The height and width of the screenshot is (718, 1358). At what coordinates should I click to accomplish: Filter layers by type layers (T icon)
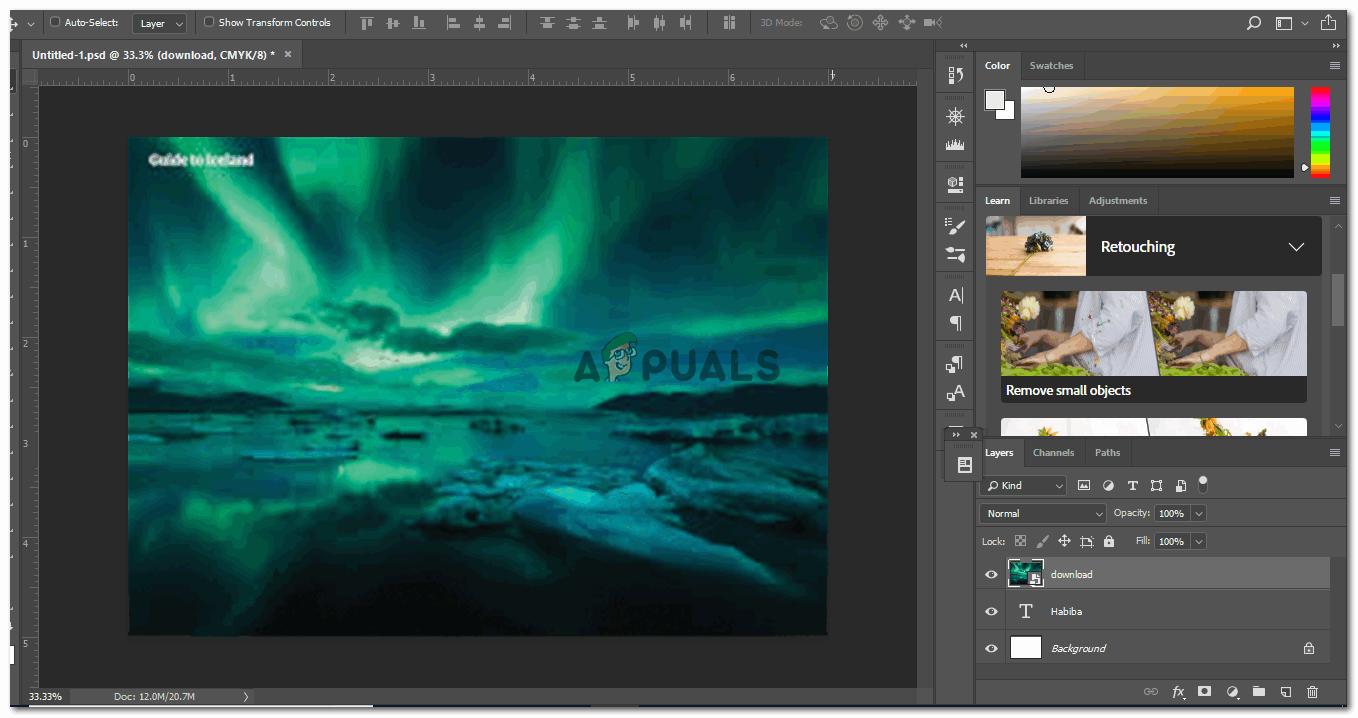tap(1132, 486)
